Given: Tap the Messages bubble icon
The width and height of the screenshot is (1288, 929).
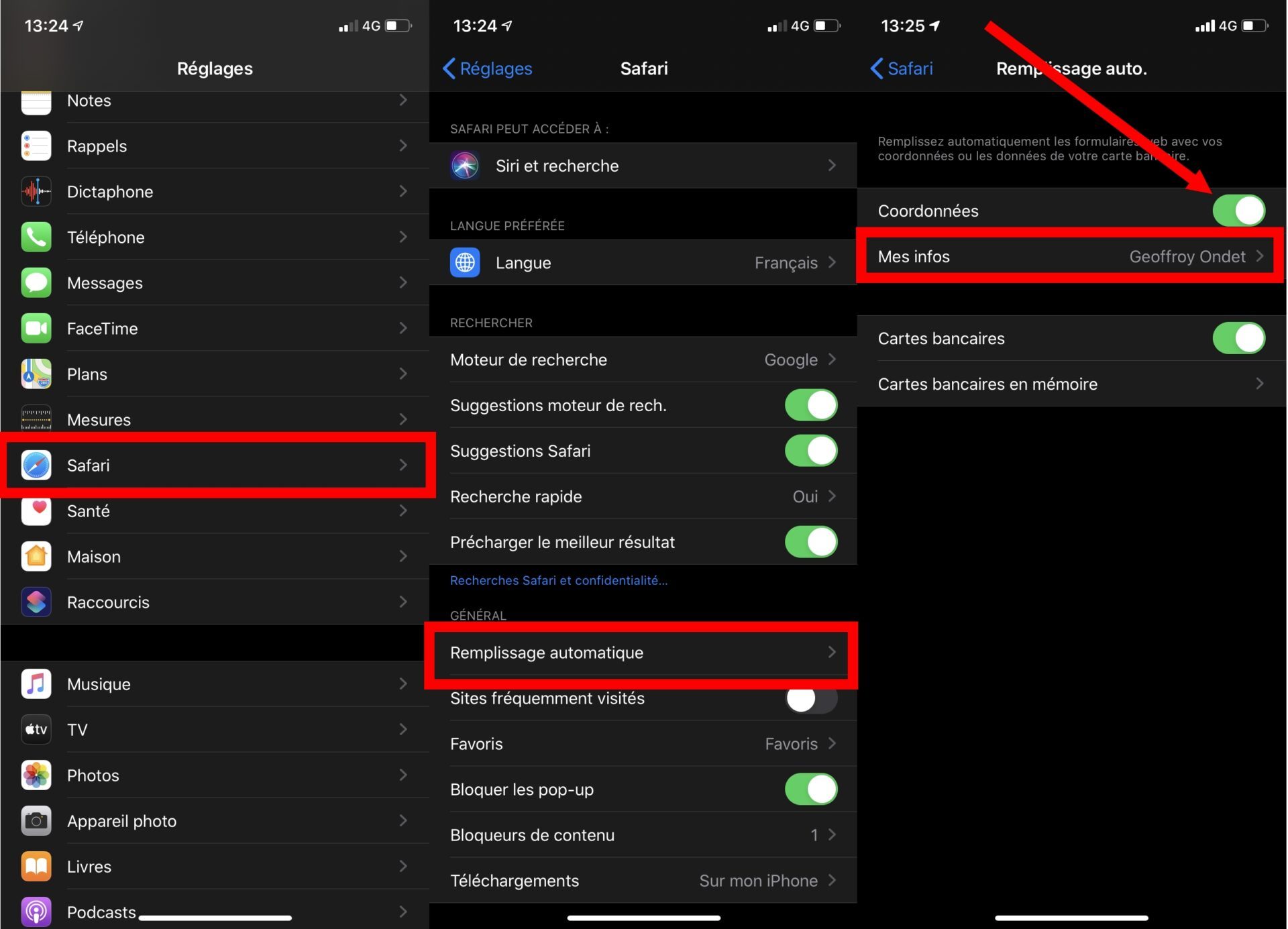Looking at the screenshot, I should (x=36, y=283).
